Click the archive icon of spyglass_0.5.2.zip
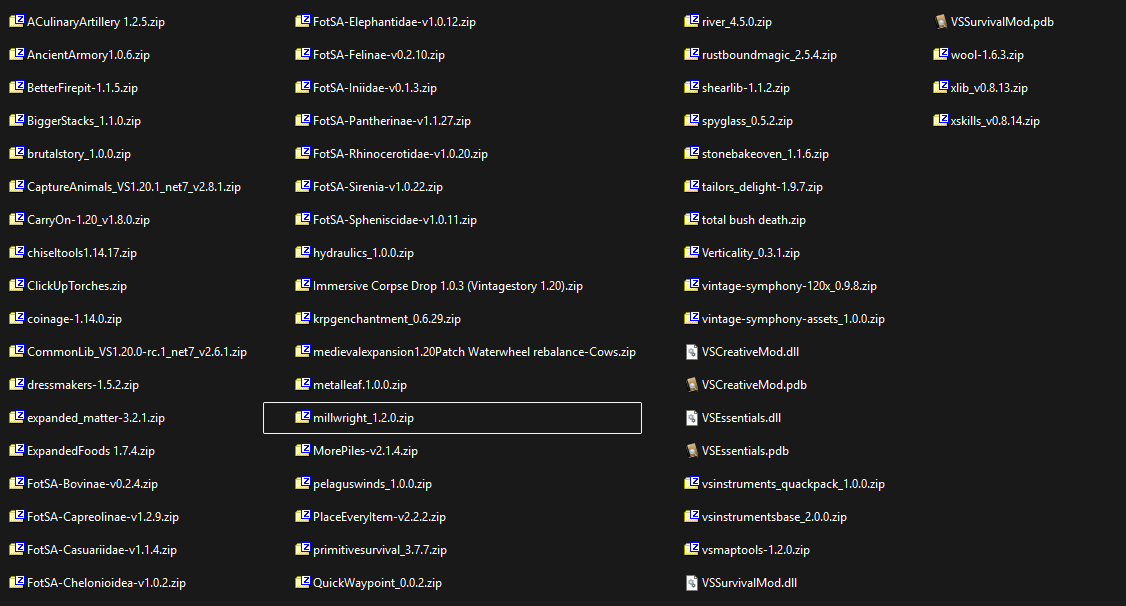 [x=692, y=121]
